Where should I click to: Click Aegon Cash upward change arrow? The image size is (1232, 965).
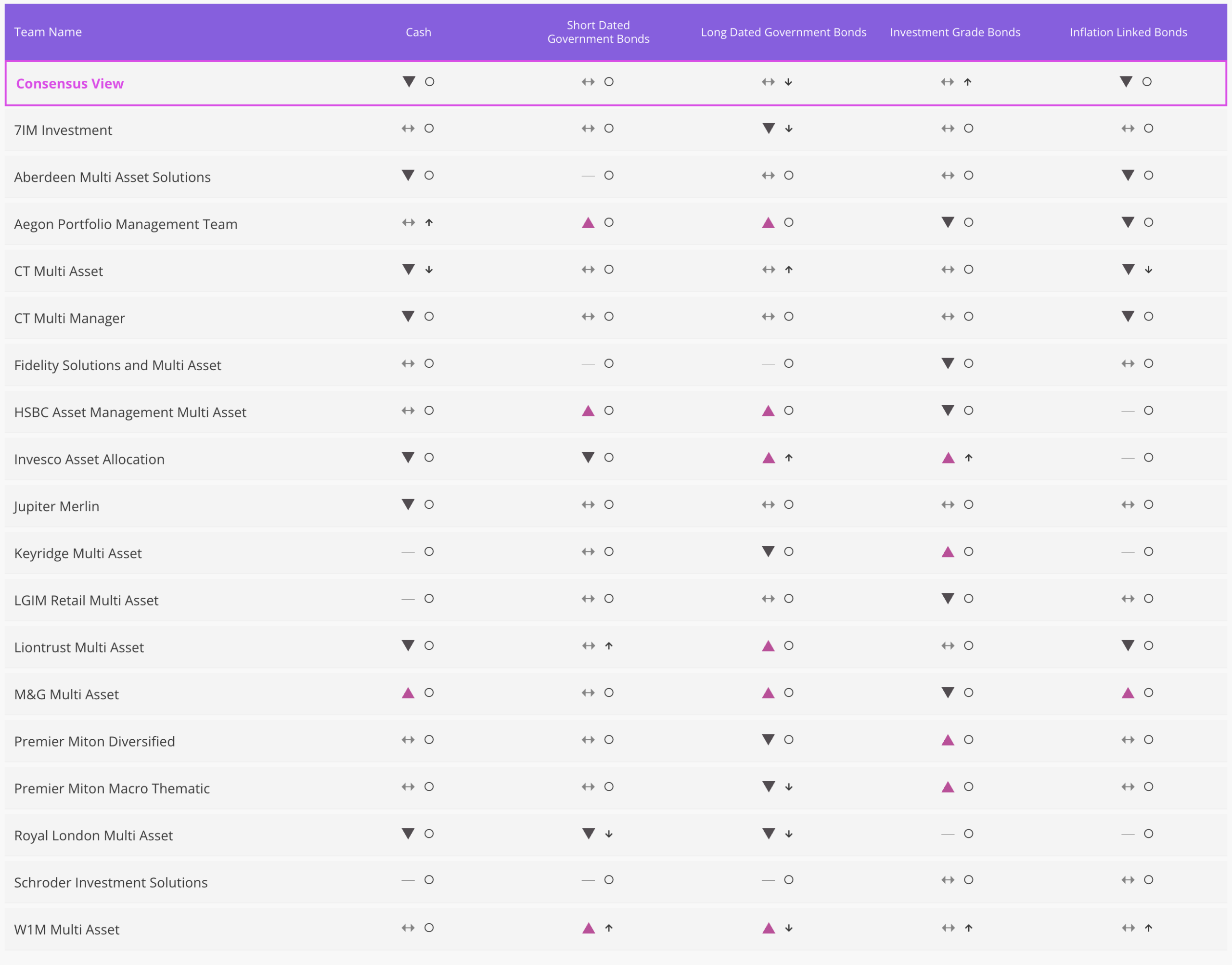[x=429, y=223]
